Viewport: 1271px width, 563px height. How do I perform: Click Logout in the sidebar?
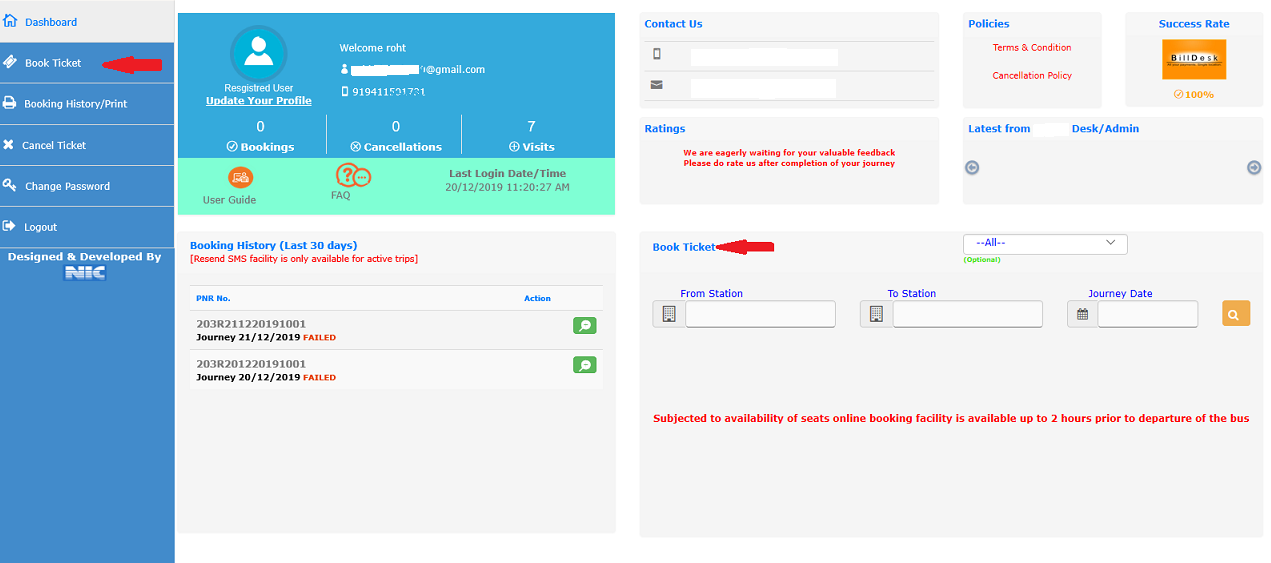pyautogui.click(x=41, y=227)
